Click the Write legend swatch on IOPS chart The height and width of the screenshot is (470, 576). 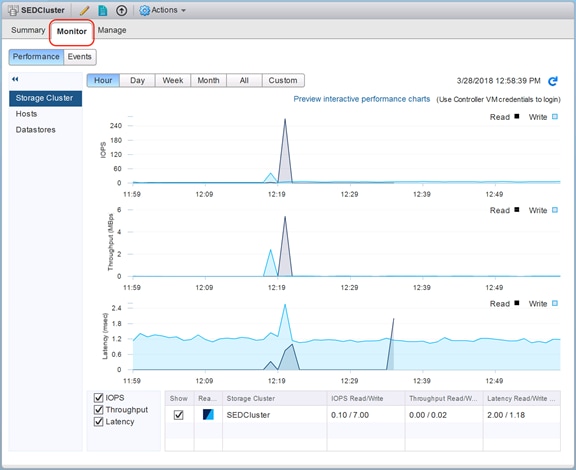click(555, 116)
